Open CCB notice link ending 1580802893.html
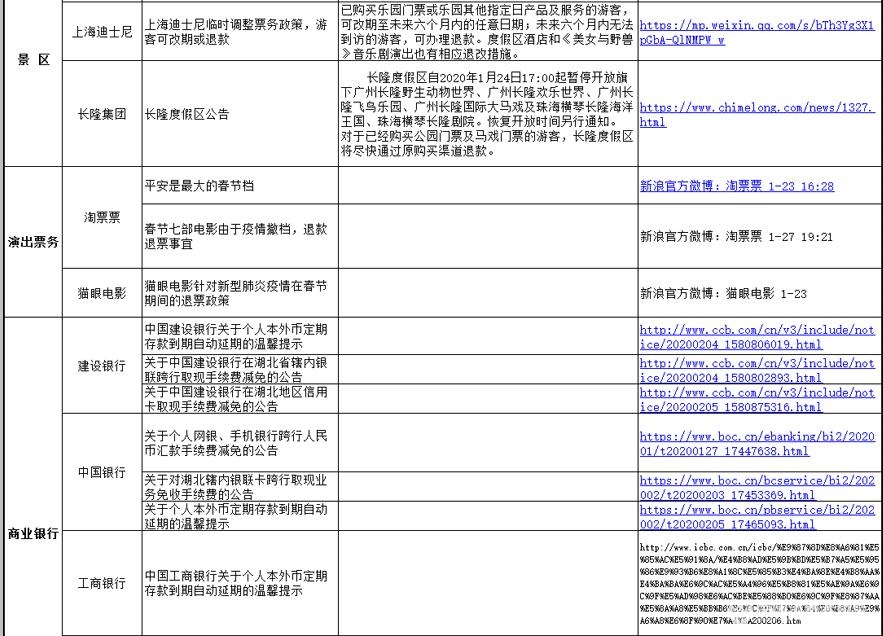This screenshot has width=883, height=636. pyautogui.click(x=756, y=371)
